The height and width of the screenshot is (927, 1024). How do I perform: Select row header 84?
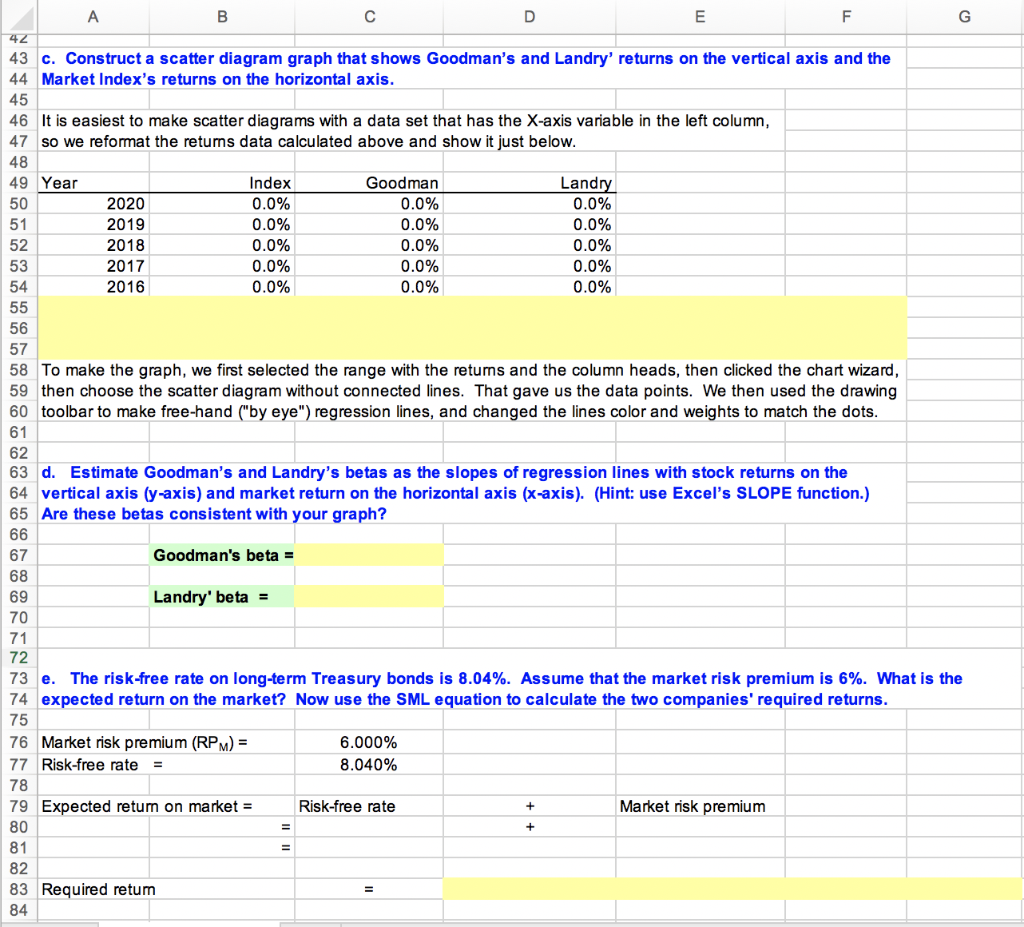pos(18,910)
